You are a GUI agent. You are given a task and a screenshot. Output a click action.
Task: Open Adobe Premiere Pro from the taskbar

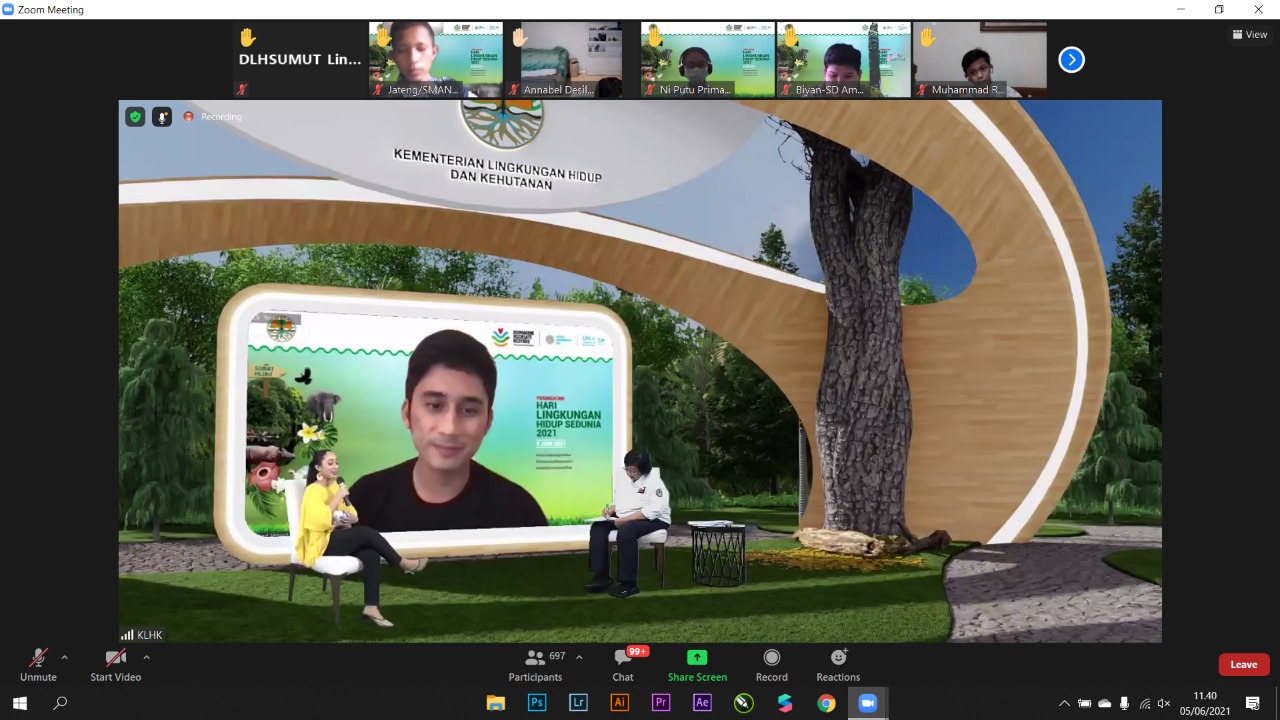click(x=660, y=703)
